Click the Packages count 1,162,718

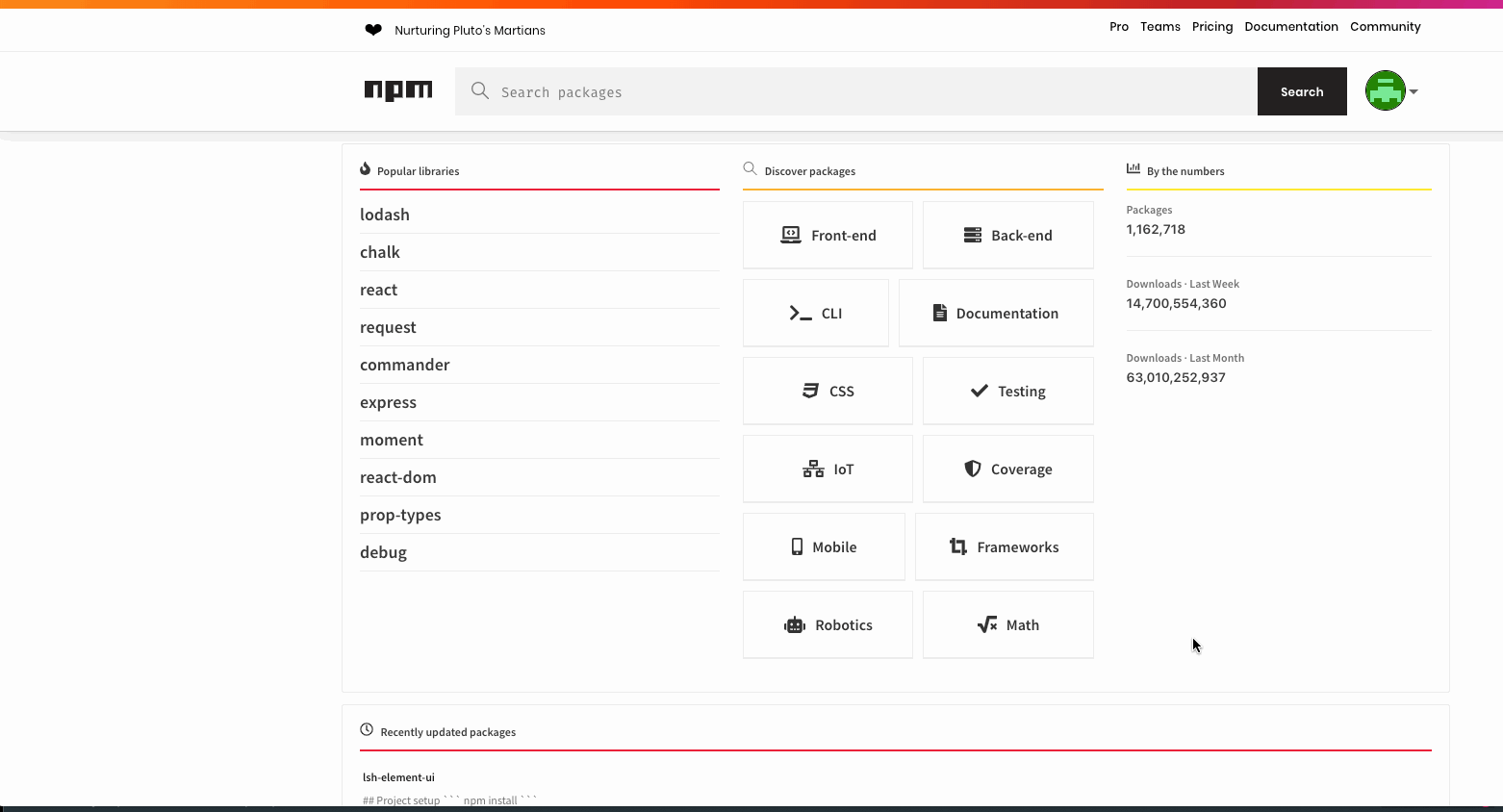tap(1156, 229)
